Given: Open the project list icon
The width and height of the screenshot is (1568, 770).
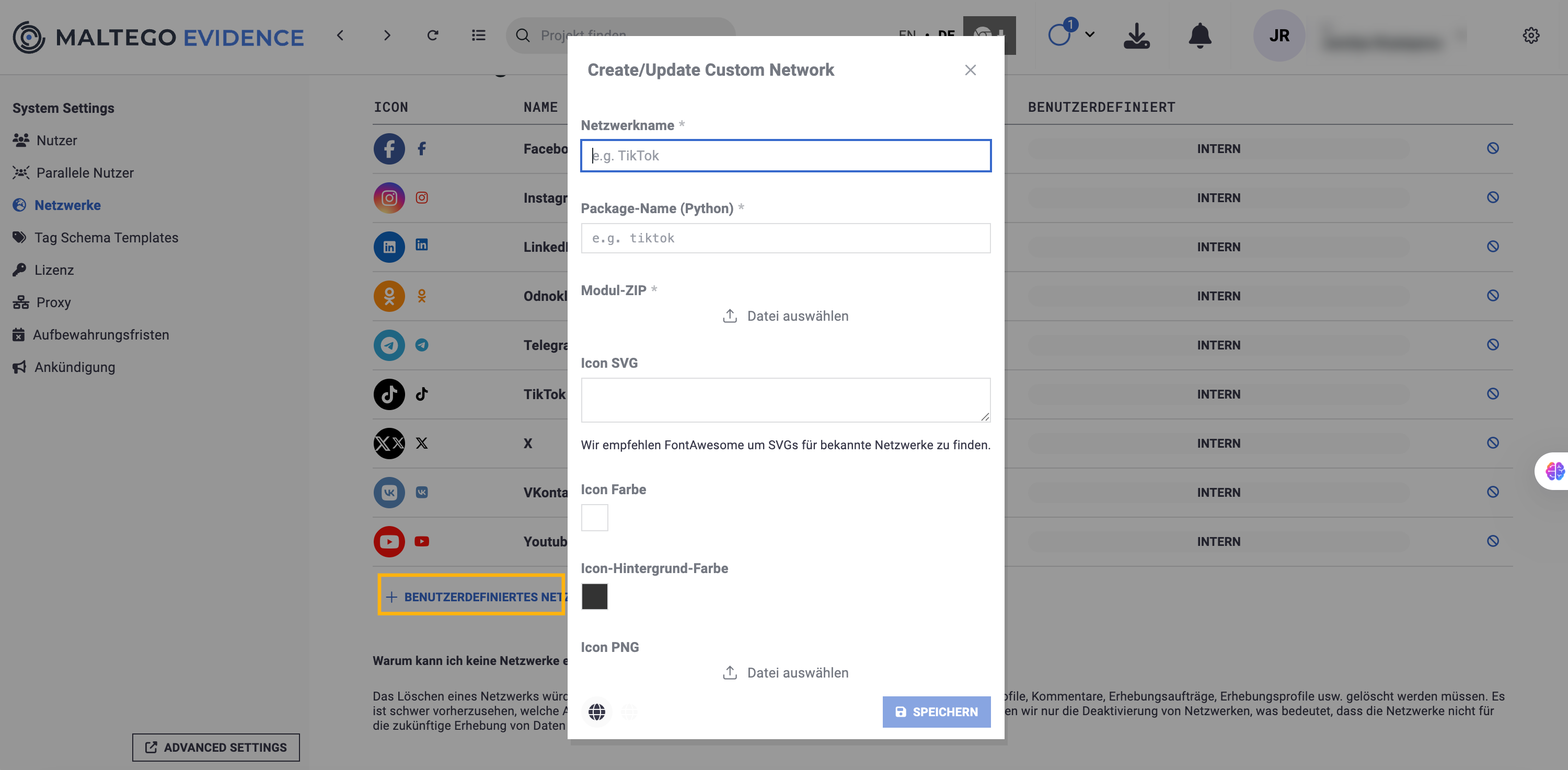Looking at the screenshot, I should 478,36.
